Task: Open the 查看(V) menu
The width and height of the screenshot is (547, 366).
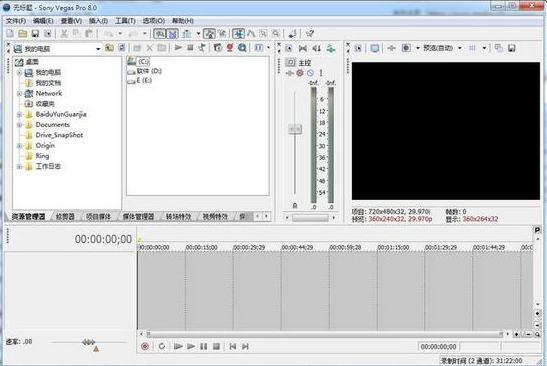Action: pos(71,21)
